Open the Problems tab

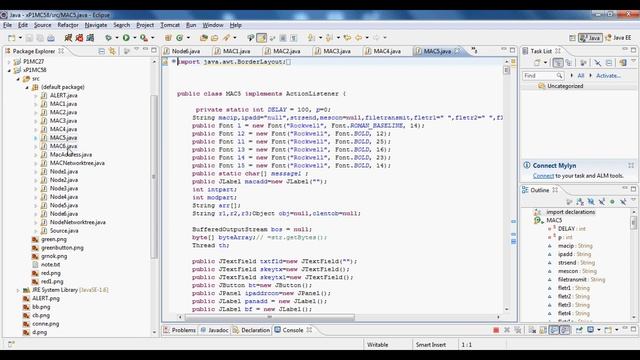click(x=180, y=330)
